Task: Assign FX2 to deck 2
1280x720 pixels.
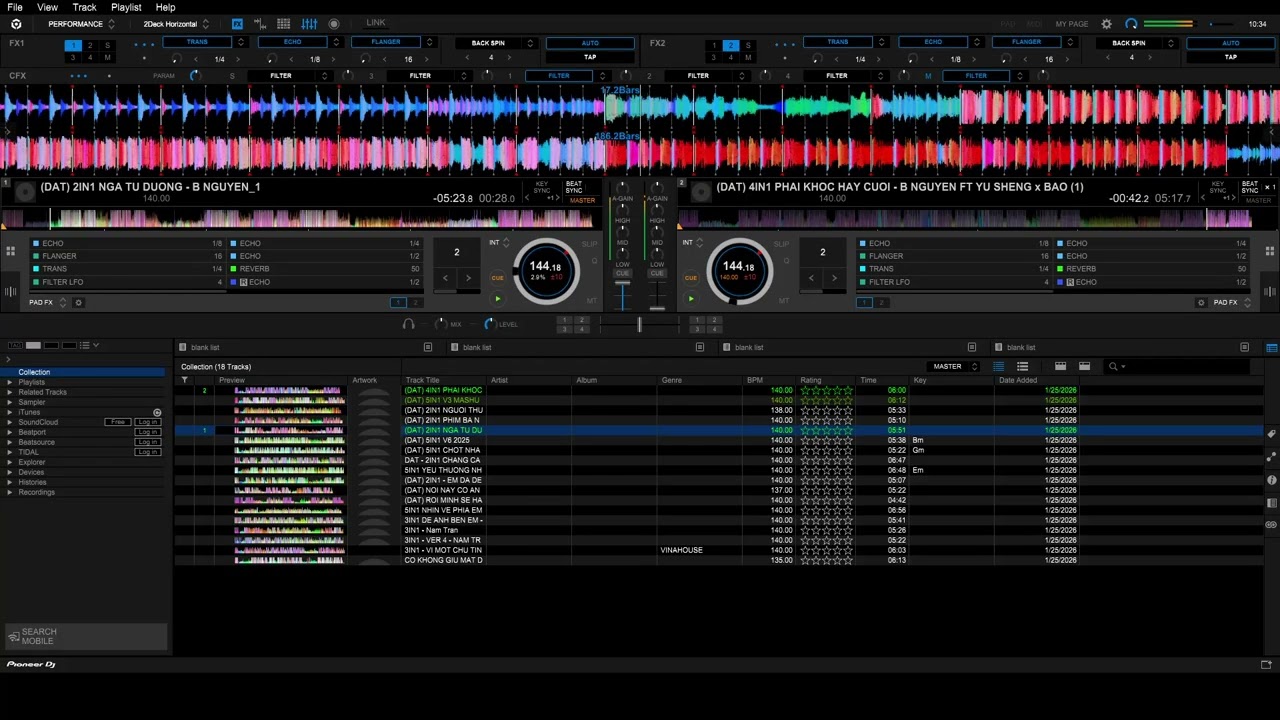Action: 731,45
